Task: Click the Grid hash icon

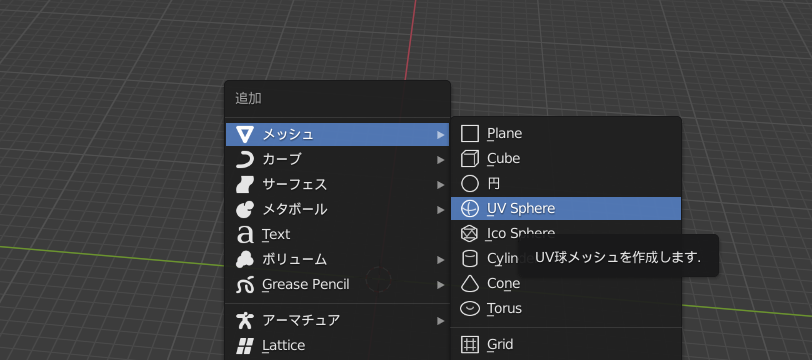Action: (x=470, y=344)
